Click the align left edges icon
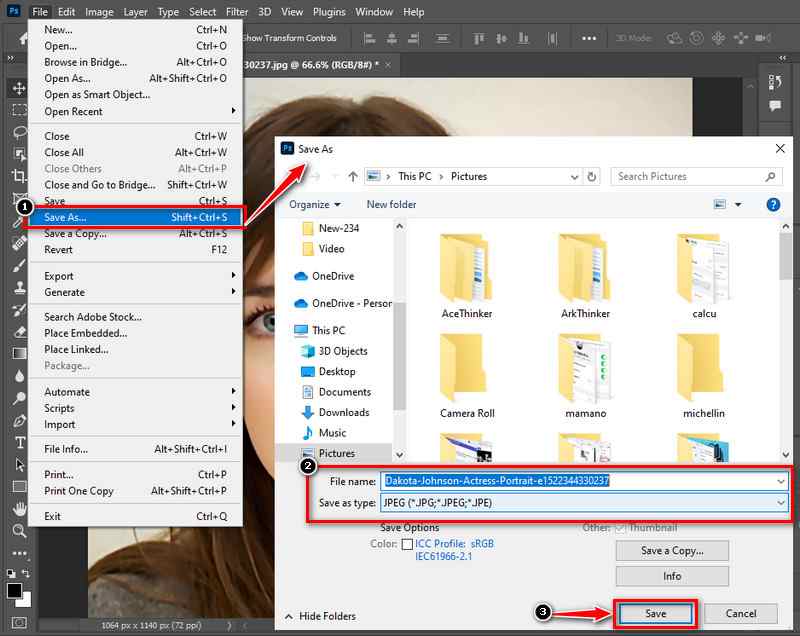 369,38
